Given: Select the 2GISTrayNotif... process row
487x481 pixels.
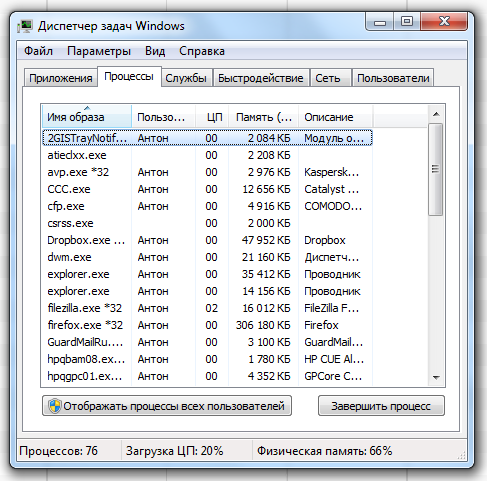Looking at the screenshot, I should click(x=207, y=138).
